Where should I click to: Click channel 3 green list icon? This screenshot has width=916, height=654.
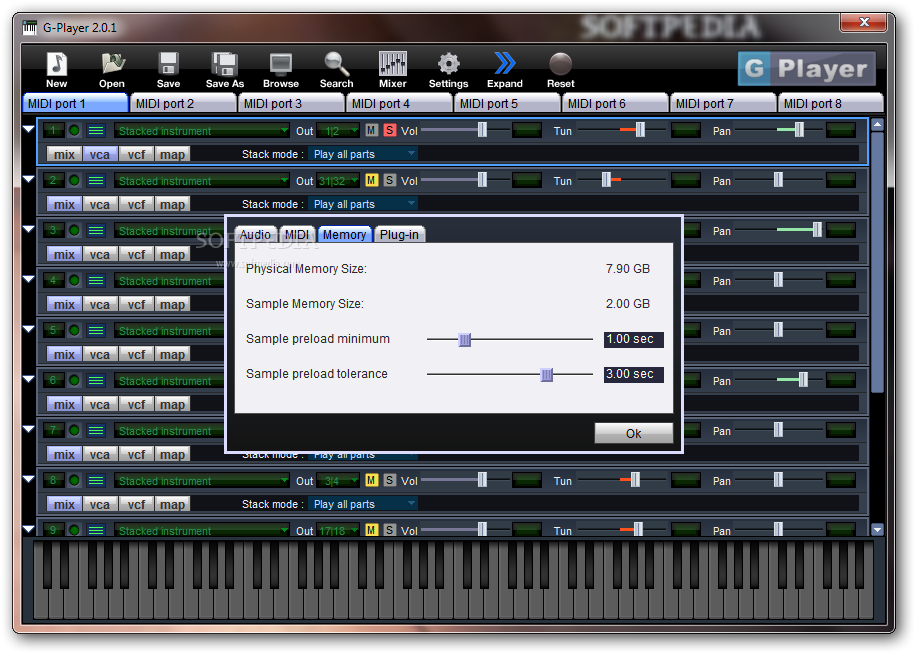click(96, 231)
